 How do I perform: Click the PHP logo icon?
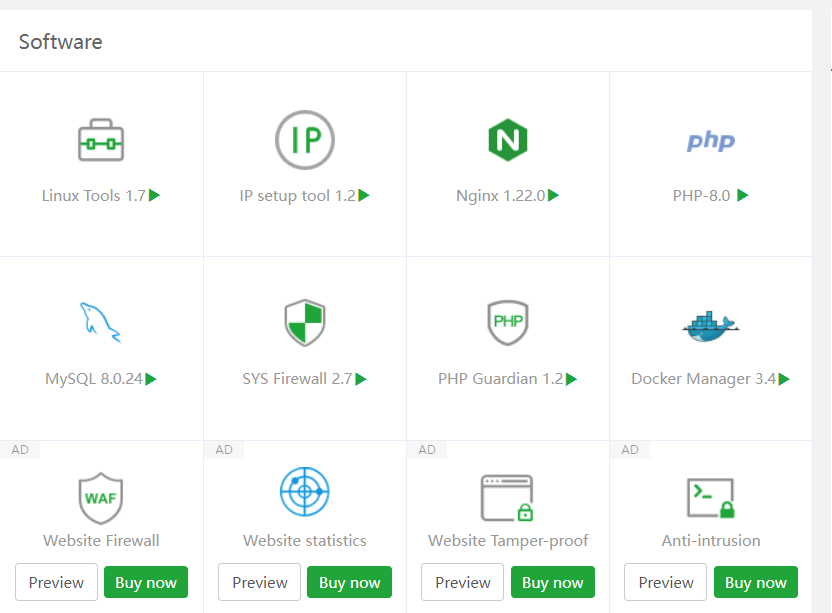tap(711, 141)
